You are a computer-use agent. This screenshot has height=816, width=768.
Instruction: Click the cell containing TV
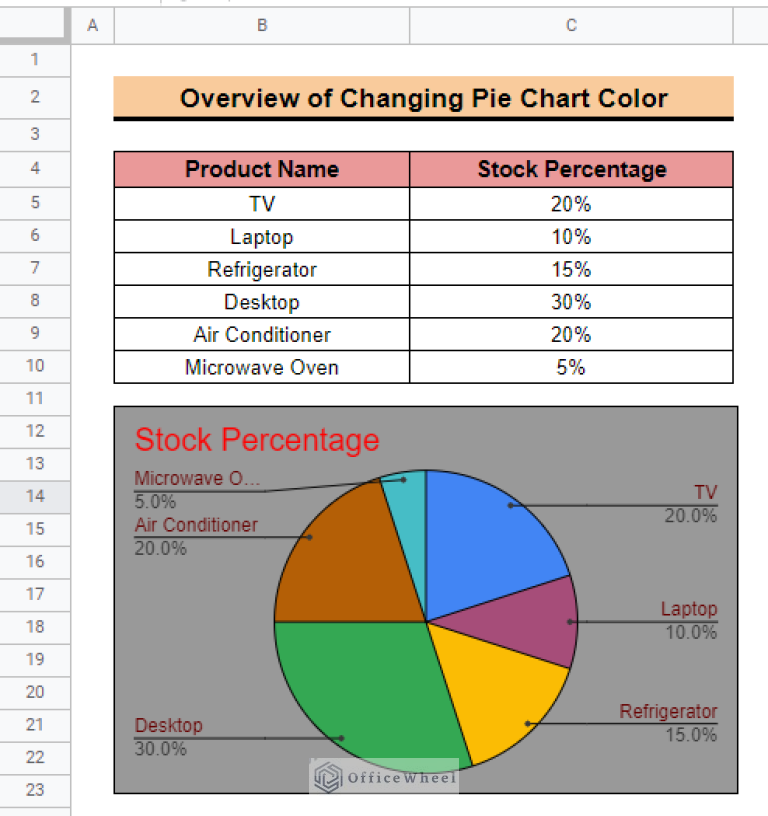click(x=261, y=203)
